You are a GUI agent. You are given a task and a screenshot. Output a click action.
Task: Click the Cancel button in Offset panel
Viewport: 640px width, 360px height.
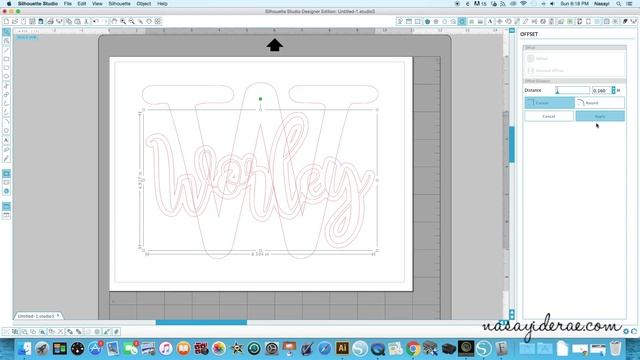[549, 116]
